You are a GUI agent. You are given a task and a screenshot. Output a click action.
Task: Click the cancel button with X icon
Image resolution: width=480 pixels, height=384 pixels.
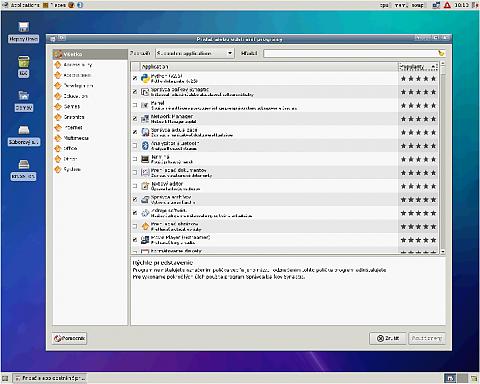point(388,338)
